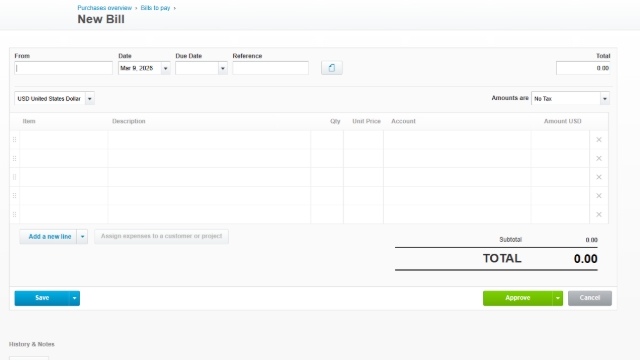Cancel the new bill
The height and width of the screenshot is (360, 640).
[590, 298]
